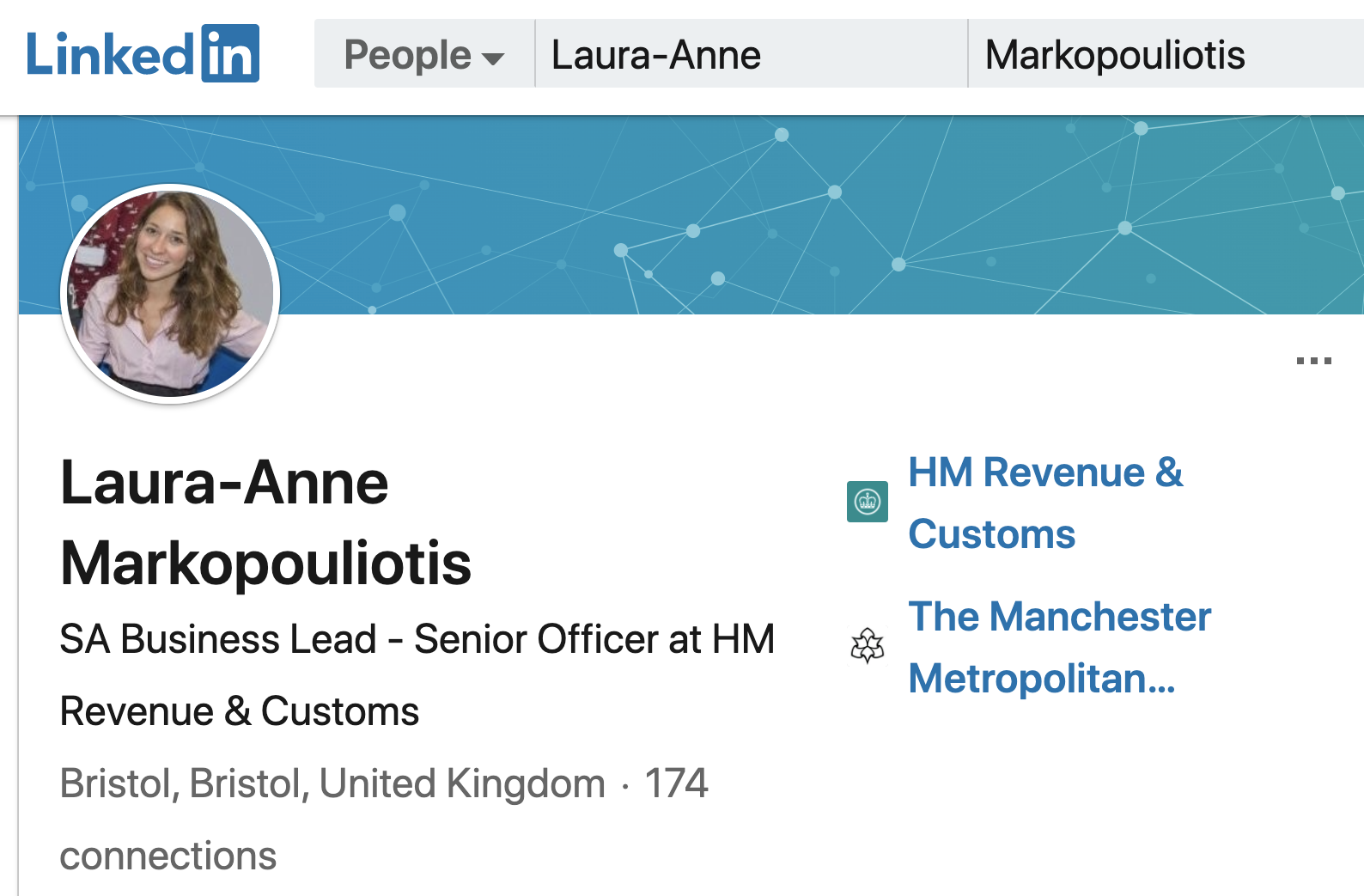Viewport: 1364px width, 896px height.
Task: Click the large Markopouliotis surname in the heading
Action: pos(266,564)
